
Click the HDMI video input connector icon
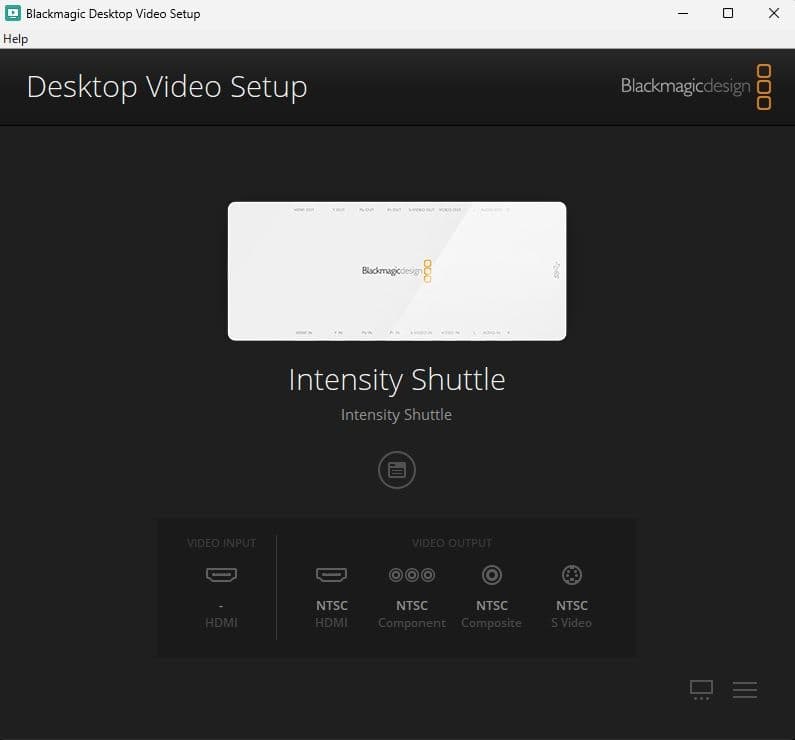click(221, 575)
